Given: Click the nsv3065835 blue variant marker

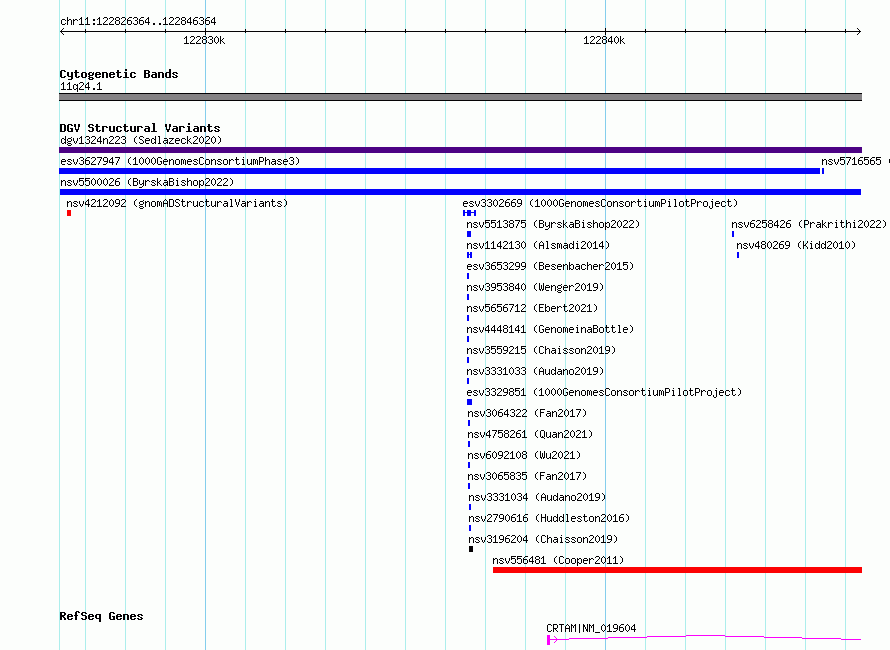Looking at the screenshot, I should tap(469, 486).
